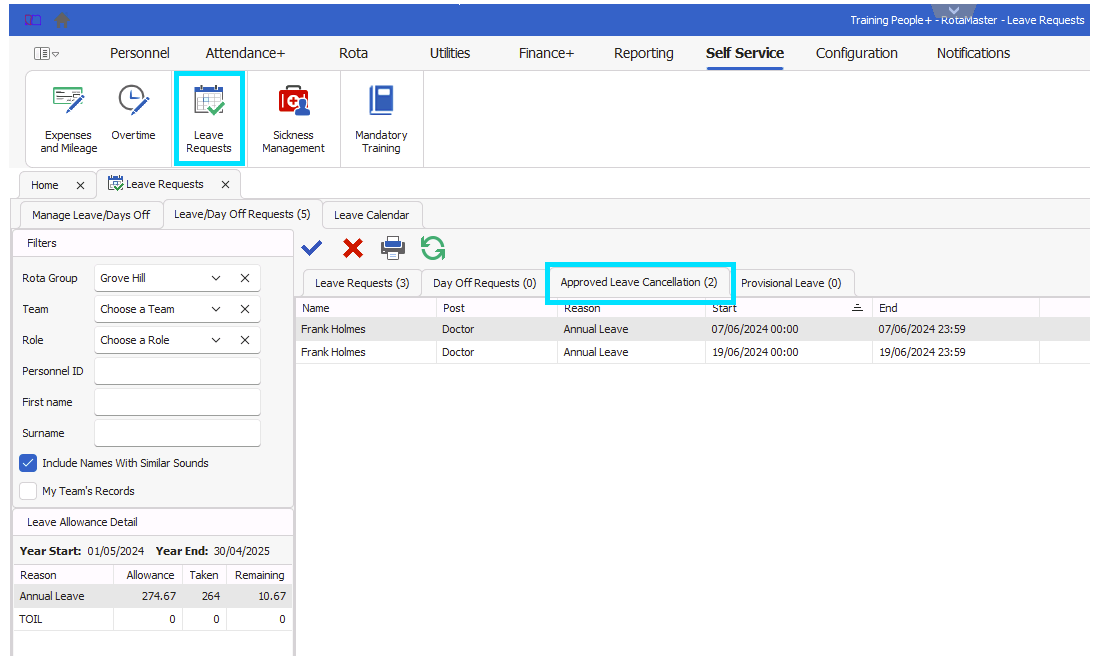This screenshot has height=661, width=1096.
Task: Click the red reject cross icon
Action: [353, 248]
